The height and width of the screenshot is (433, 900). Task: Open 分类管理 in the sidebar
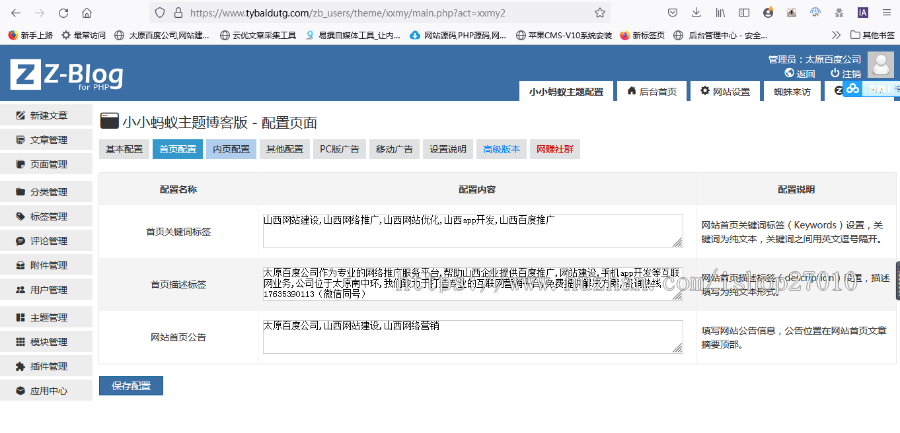[x=46, y=192]
